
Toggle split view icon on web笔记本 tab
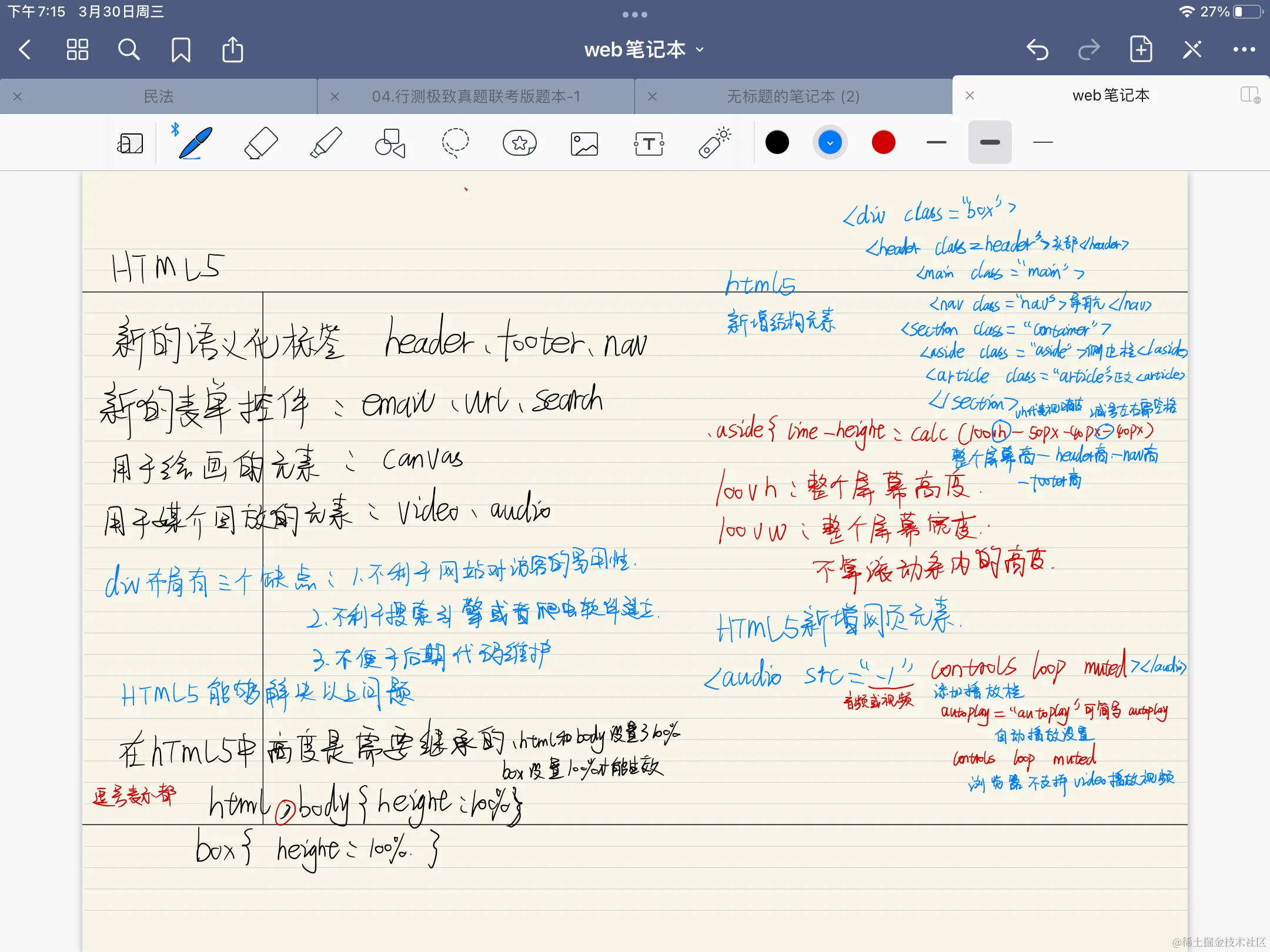coord(1249,95)
